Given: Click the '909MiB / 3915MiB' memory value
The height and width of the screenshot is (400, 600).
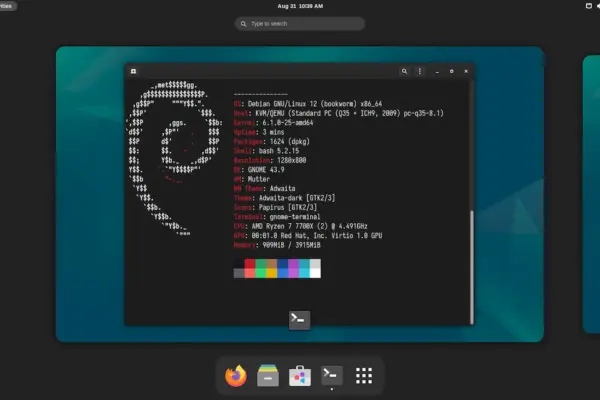Looking at the screenshot, I should 292,245.
